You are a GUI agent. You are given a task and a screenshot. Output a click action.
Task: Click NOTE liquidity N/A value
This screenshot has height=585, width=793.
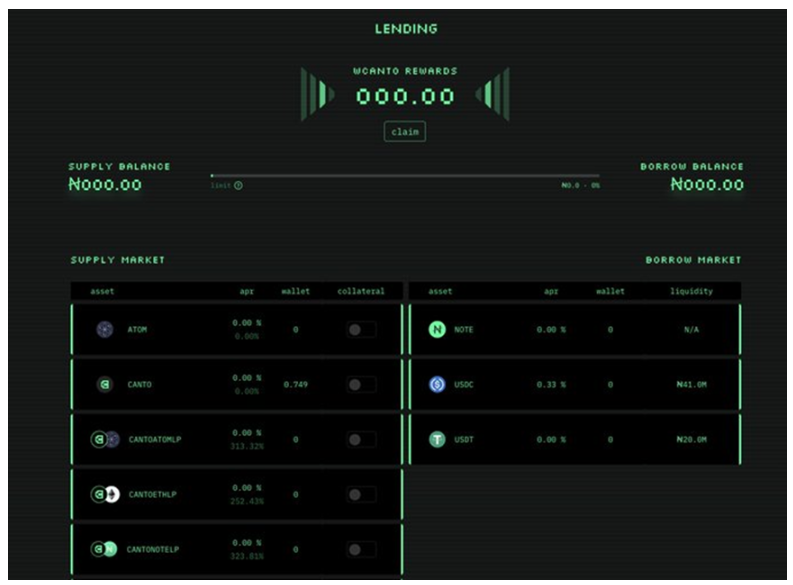click(691, 330)
